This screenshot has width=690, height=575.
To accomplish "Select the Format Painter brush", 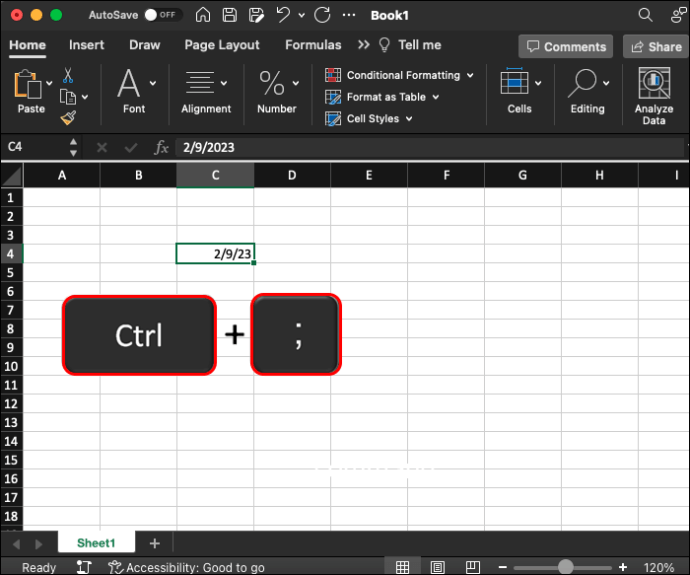I will coord(68,117).
